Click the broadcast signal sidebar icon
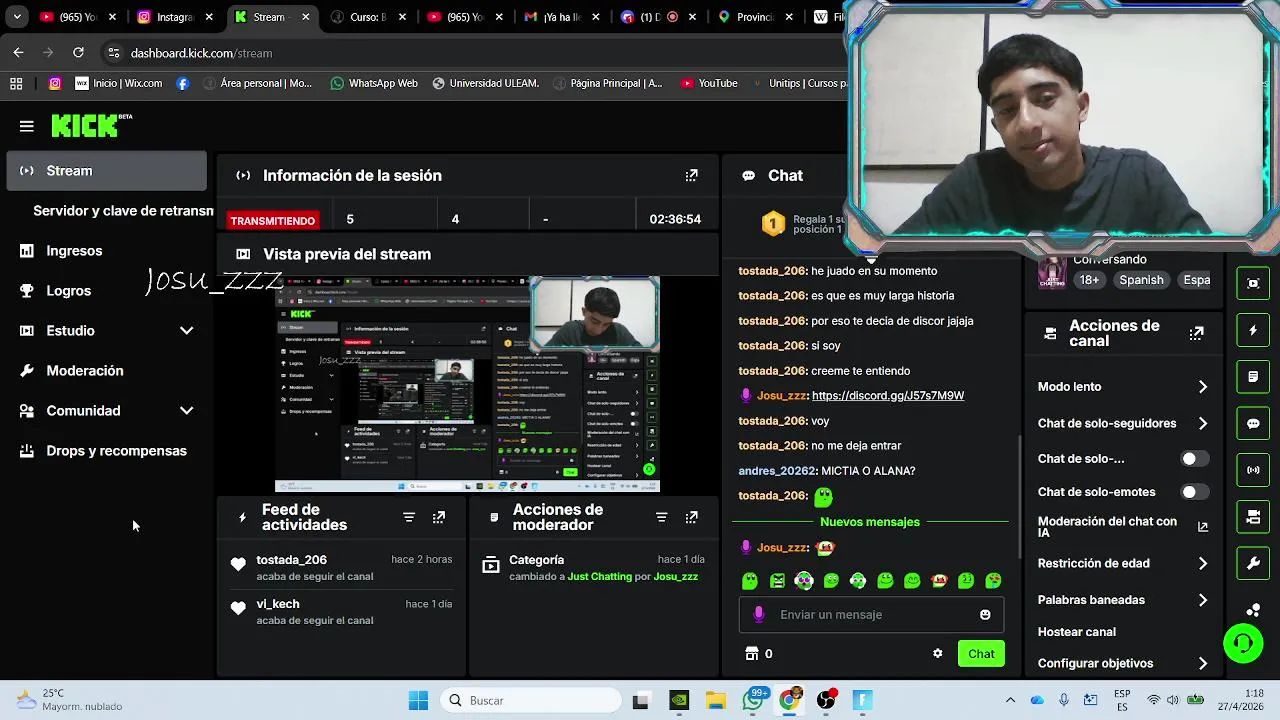The height and width of the screenshot is (720, 1280). coord(1253,470)
